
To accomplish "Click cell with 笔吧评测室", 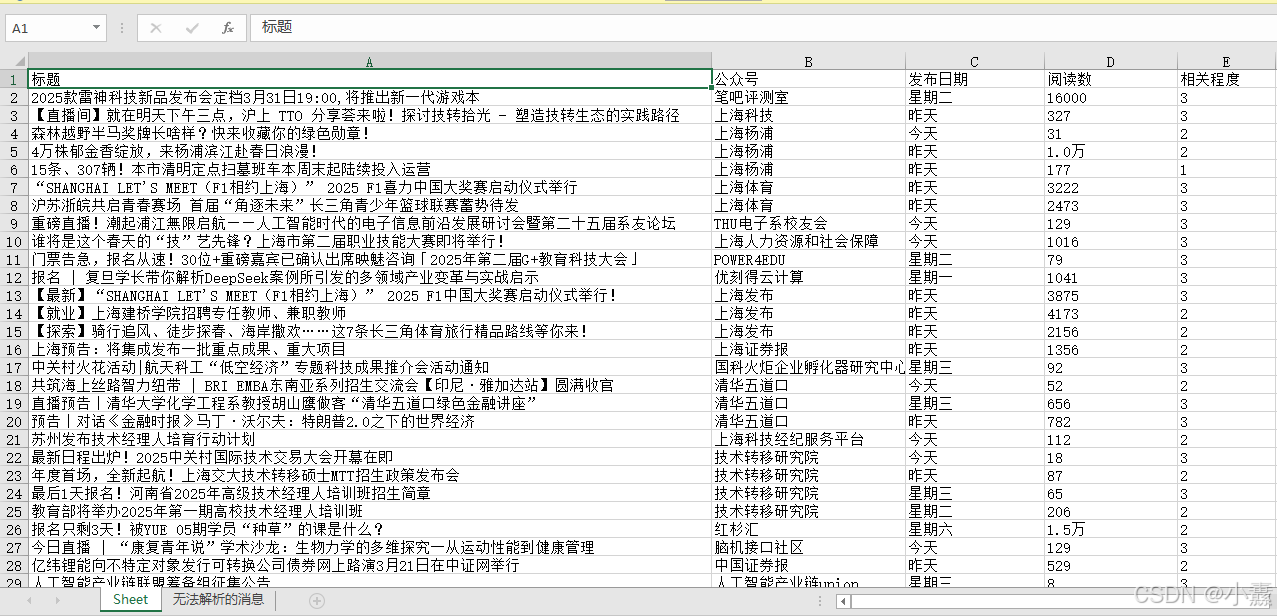I will point(808,98).
